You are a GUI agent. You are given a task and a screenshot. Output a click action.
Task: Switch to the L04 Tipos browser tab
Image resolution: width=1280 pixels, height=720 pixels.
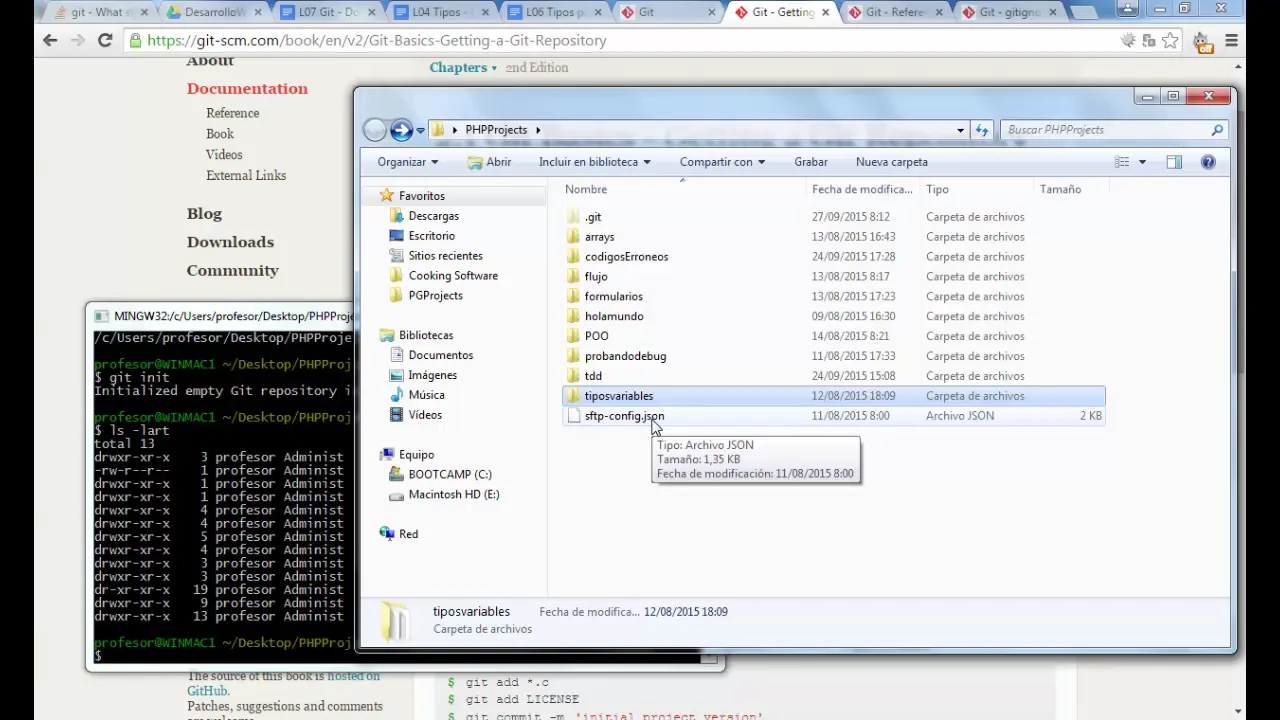(x=441, y=12)
